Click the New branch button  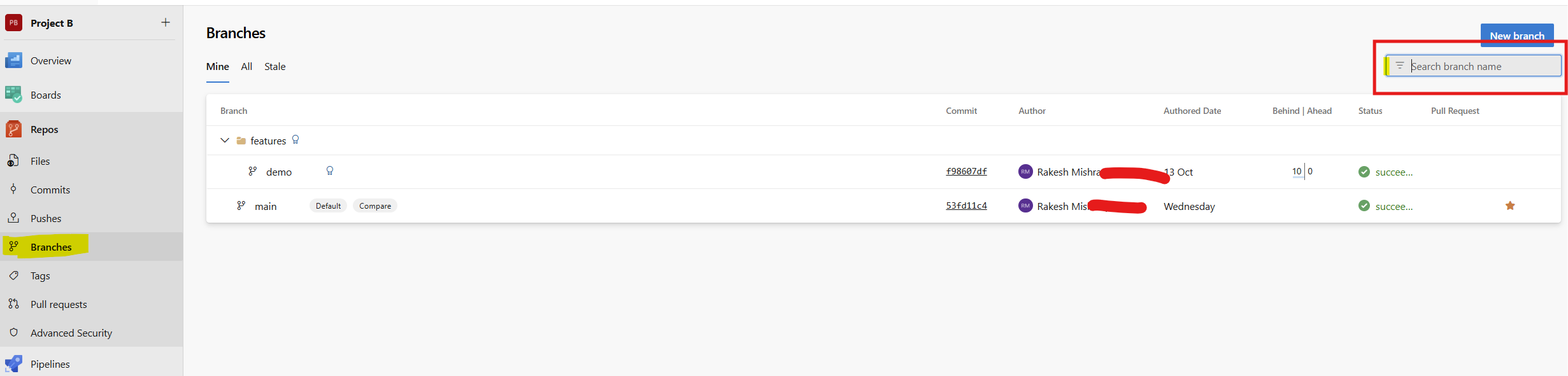pos(1517,35)
